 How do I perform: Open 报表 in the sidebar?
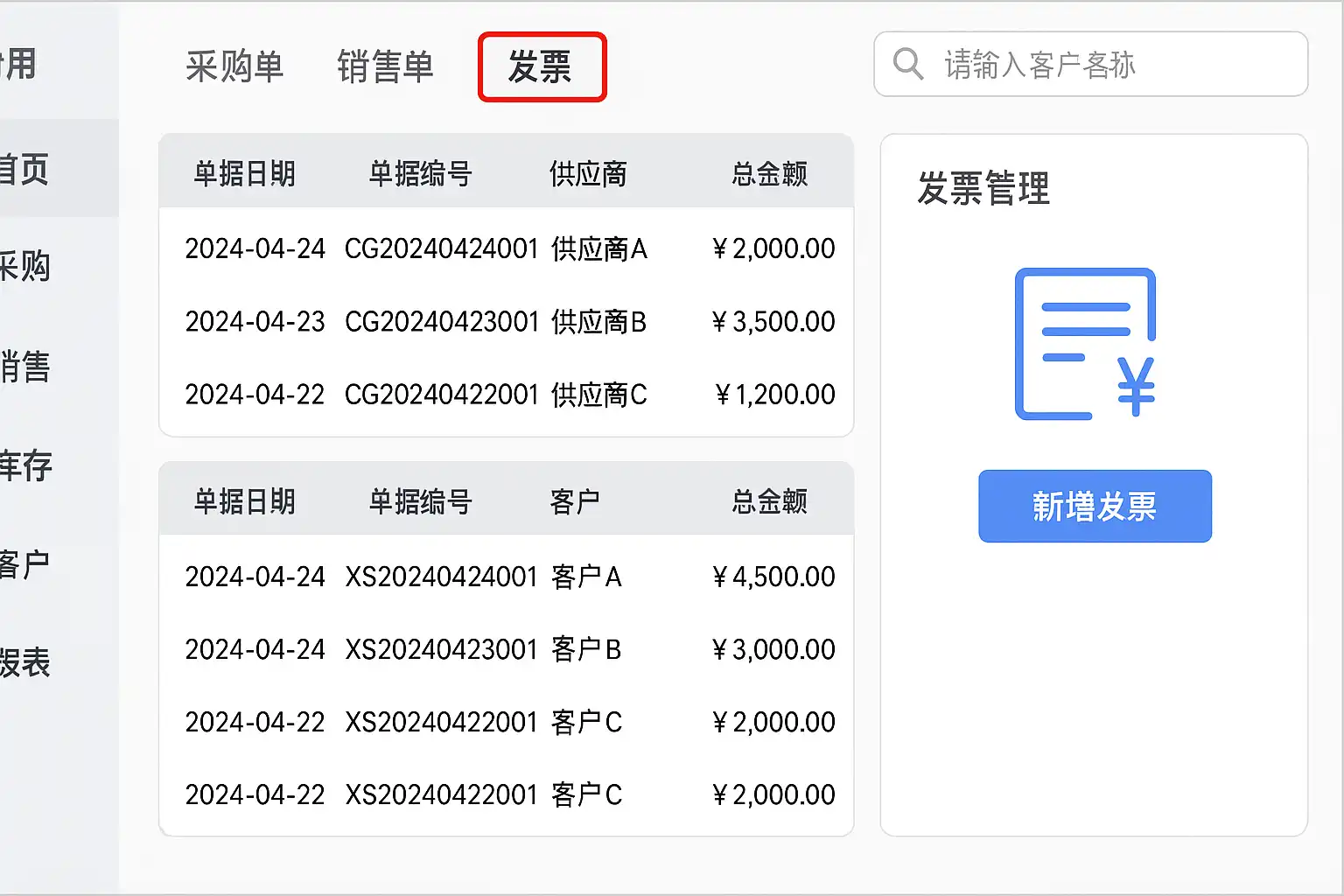(26, 663)
